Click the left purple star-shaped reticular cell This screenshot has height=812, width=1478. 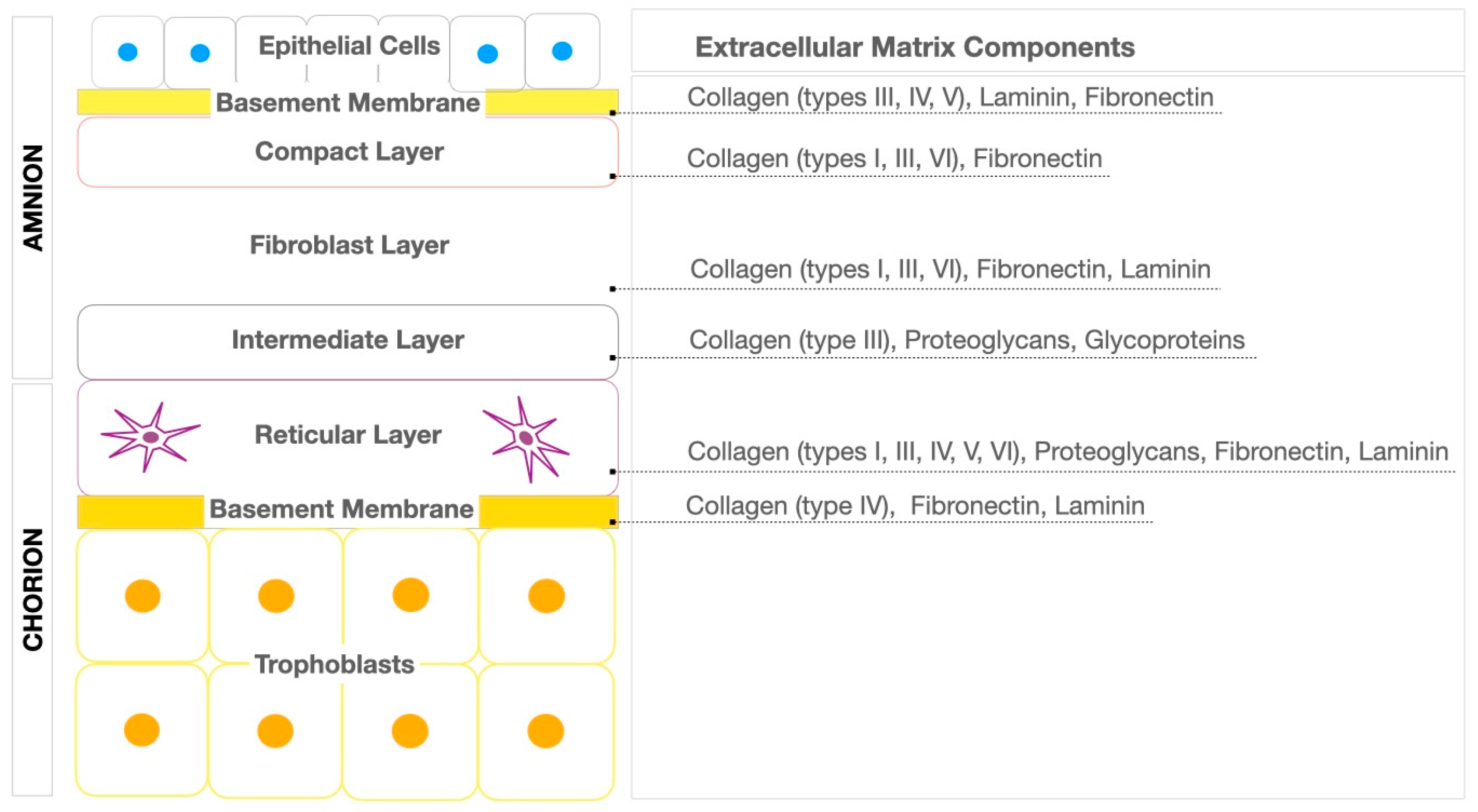click(x=150, y=438)
